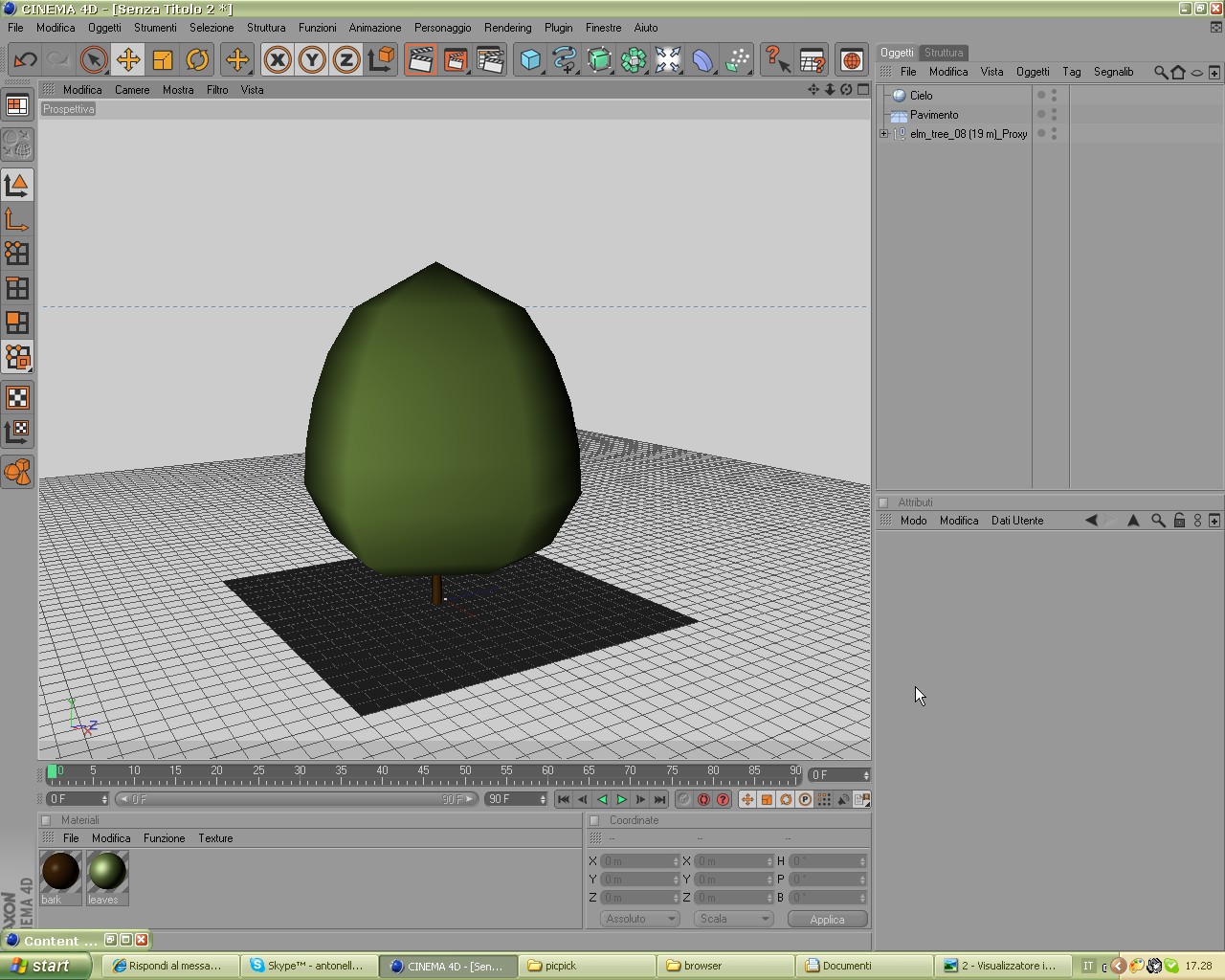Viewport: 1225px width, 980px height.
Task: Open the Rendering menu
Action: 507,28
